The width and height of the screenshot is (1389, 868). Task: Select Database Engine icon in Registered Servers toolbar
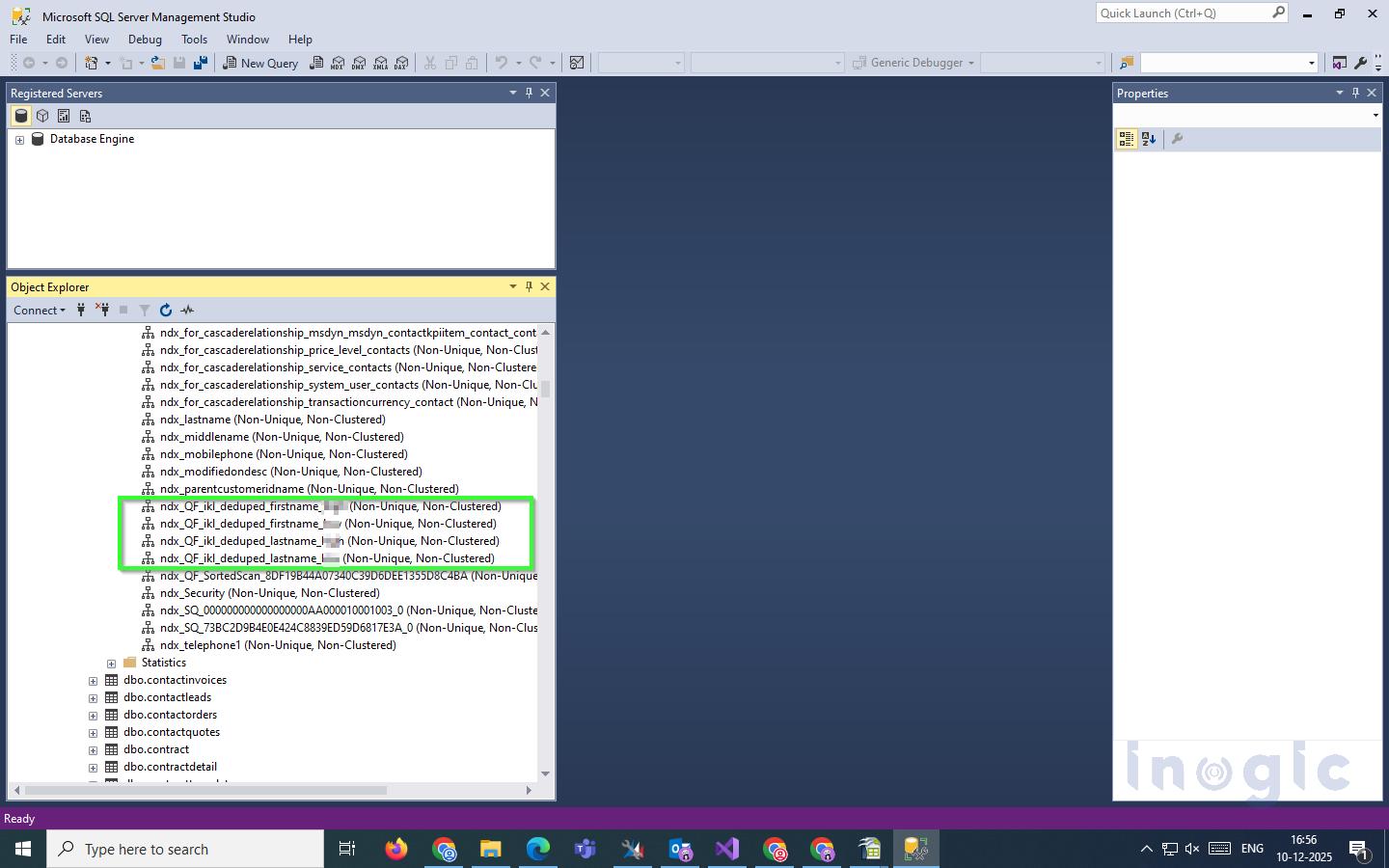point(21,116)
